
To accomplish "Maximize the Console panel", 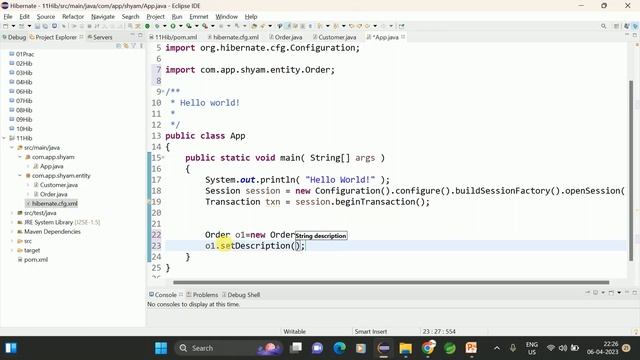I will tap(635, 293).
